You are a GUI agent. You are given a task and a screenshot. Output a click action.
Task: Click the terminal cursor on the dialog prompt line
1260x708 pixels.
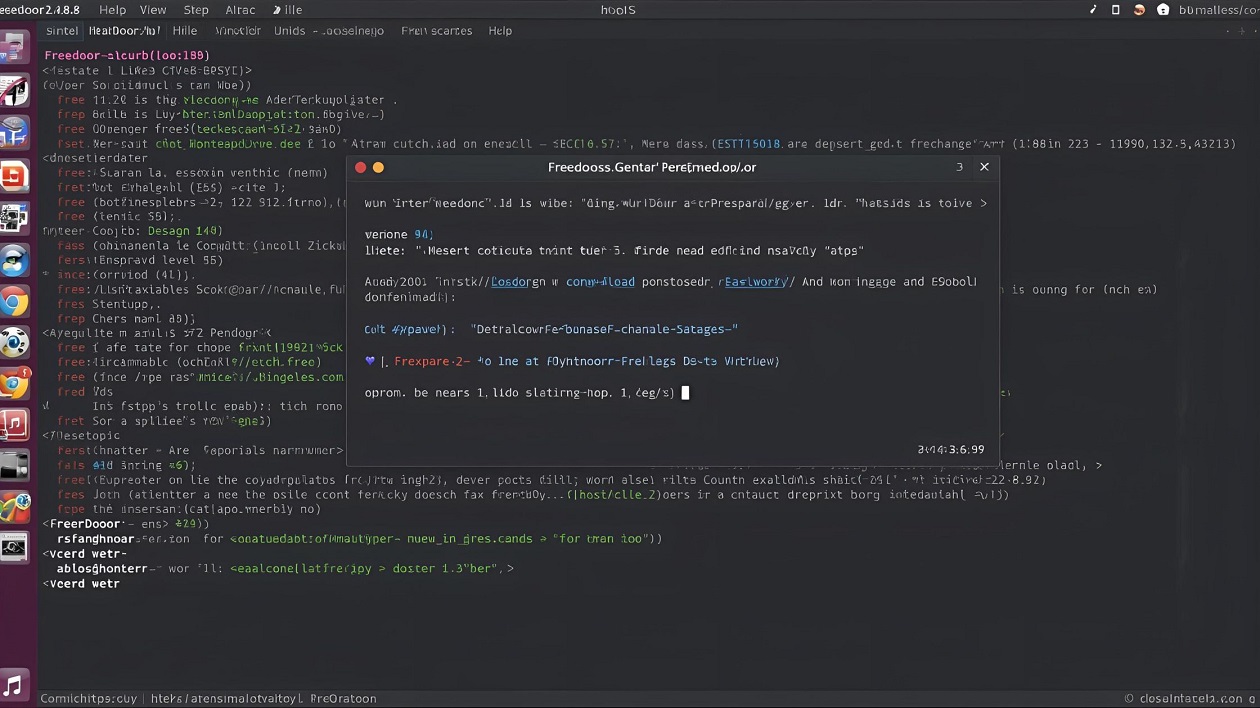[x=685, y=393]
